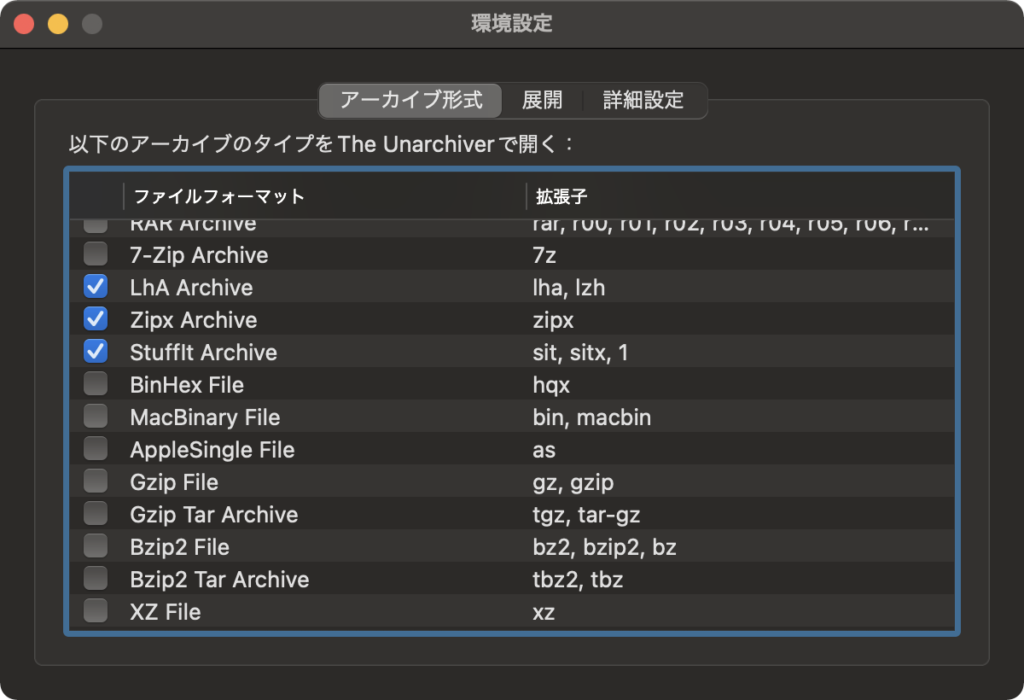This screenshot has height=700, width=1024.
Task: Select the Gzip Tar Archive extensions cell
Action: [587, 515]
